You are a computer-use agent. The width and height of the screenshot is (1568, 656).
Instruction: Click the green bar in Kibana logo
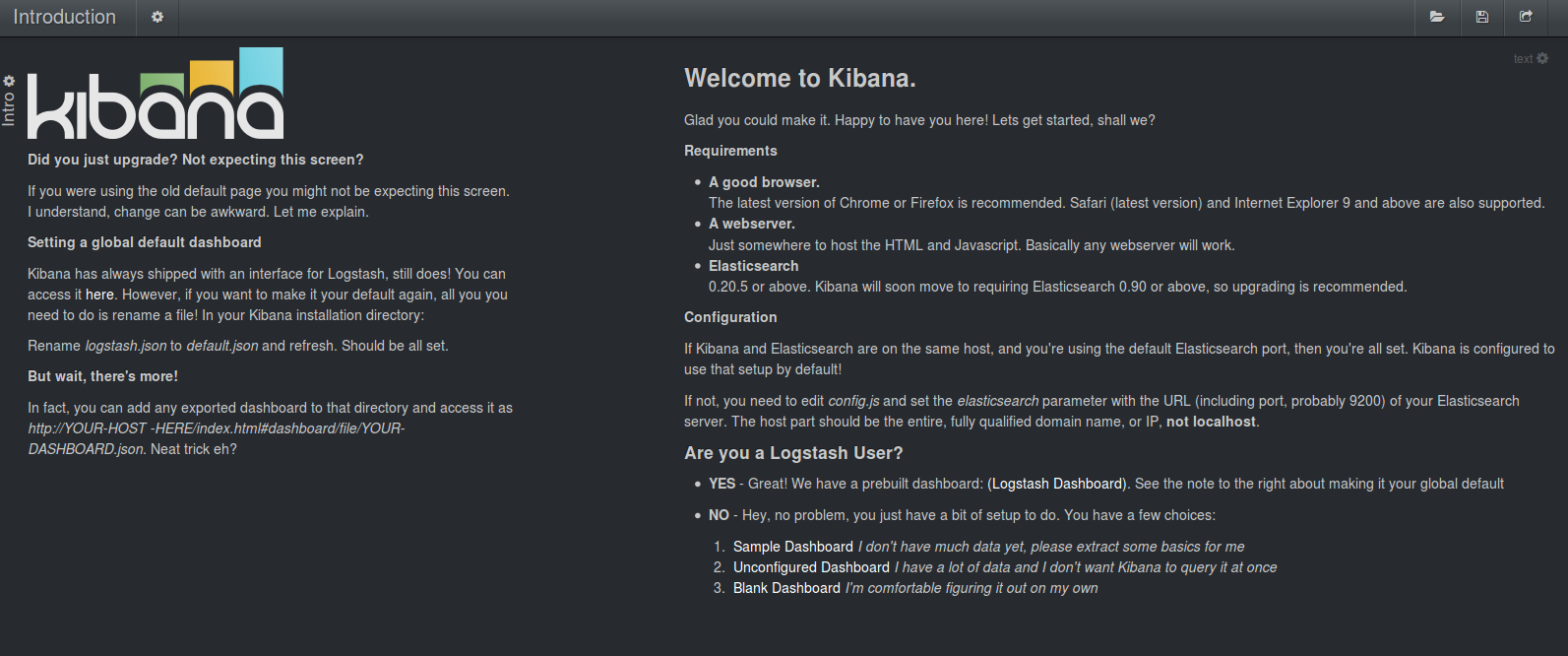click(162, 85)
